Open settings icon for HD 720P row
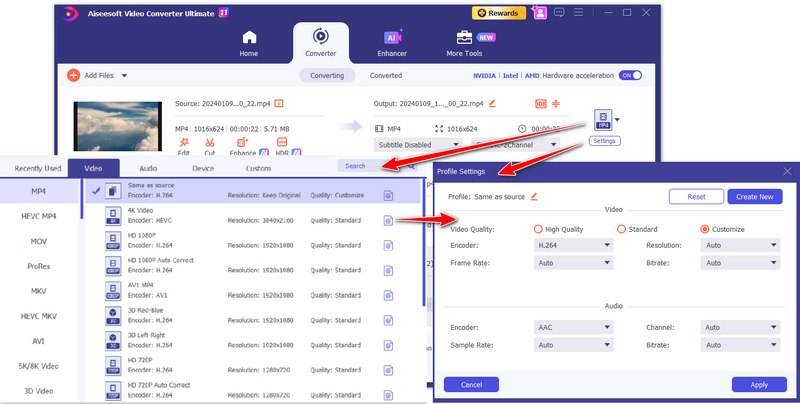This screenshot has width=800, height=404. 388,370
